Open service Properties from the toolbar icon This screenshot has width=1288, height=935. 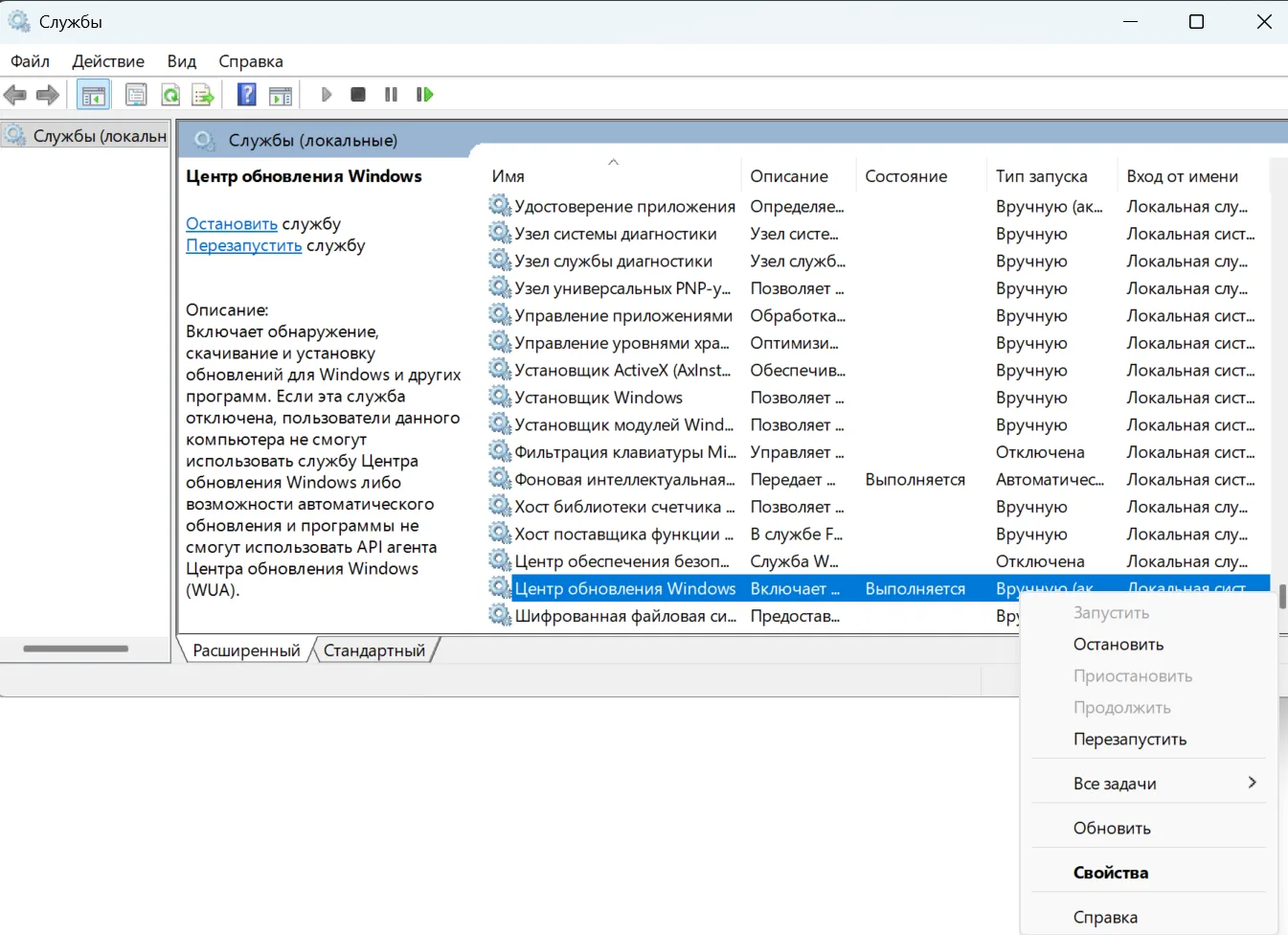136,95
